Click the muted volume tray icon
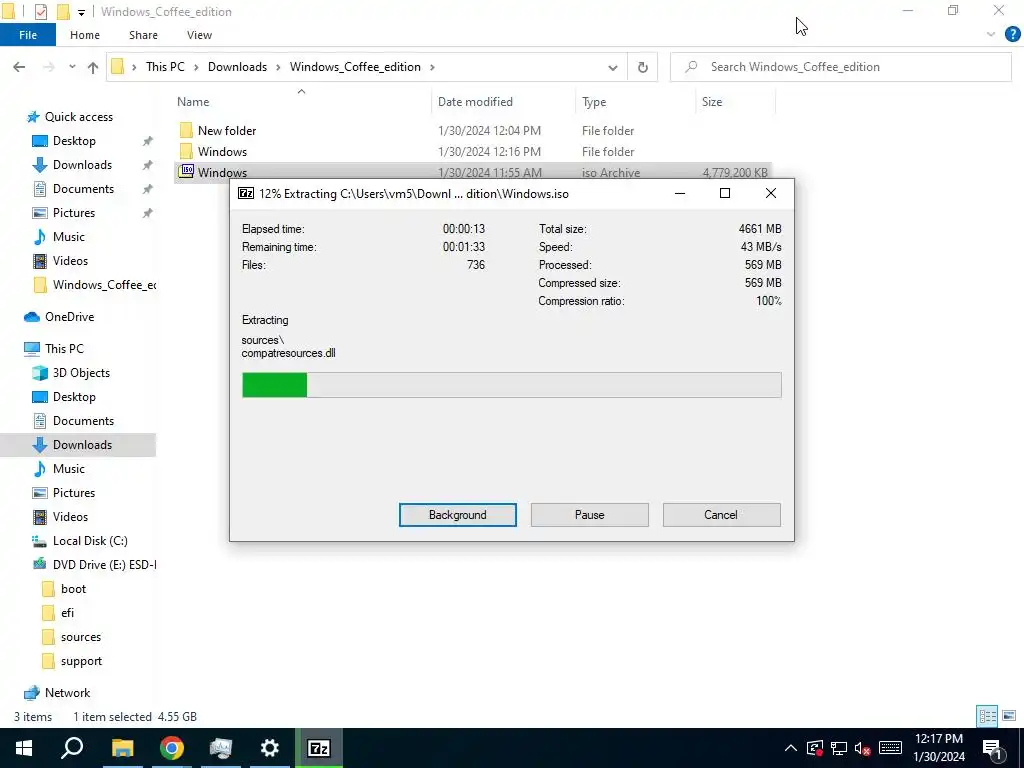This screenshot has width=1024, height=768. tap(863, 748)
